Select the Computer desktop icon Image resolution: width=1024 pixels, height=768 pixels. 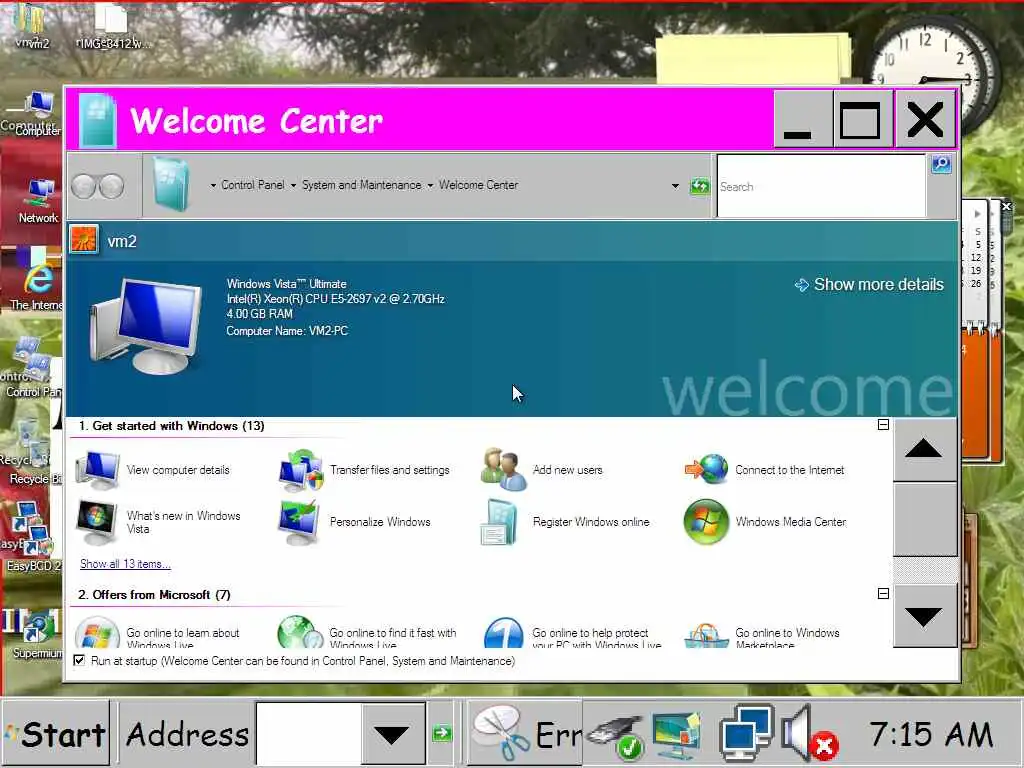37,114
